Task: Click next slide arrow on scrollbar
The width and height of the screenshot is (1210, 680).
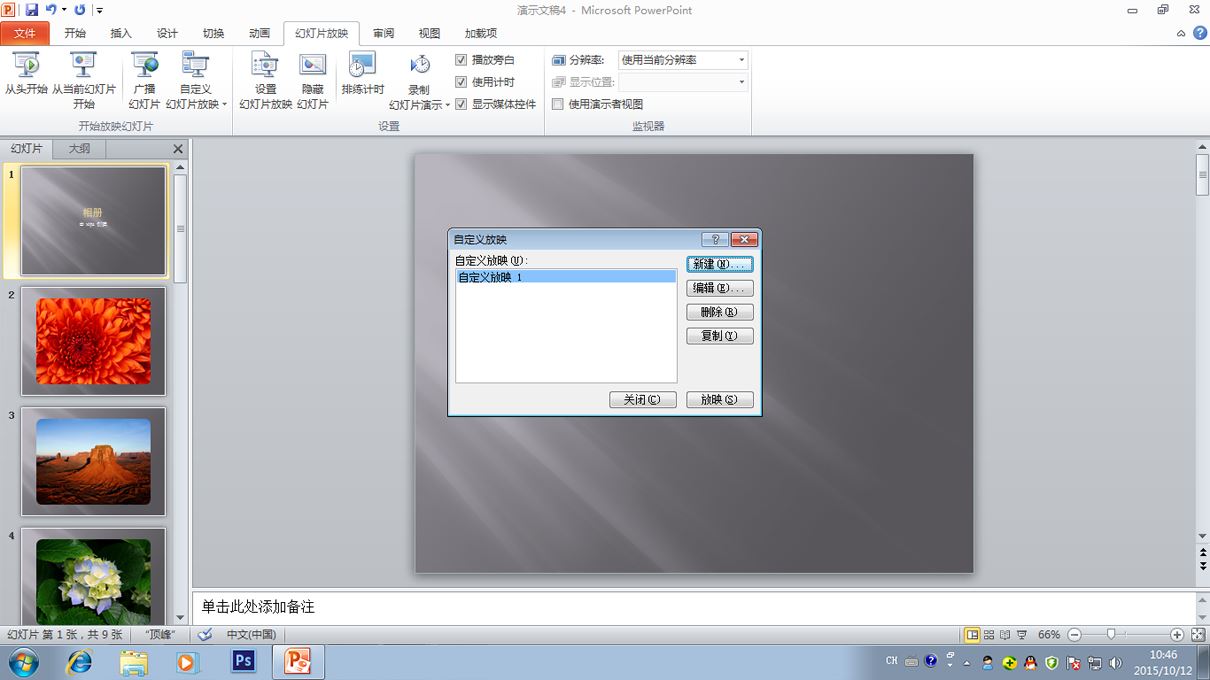Action: pyautogui.click(x=1203, y=565)
